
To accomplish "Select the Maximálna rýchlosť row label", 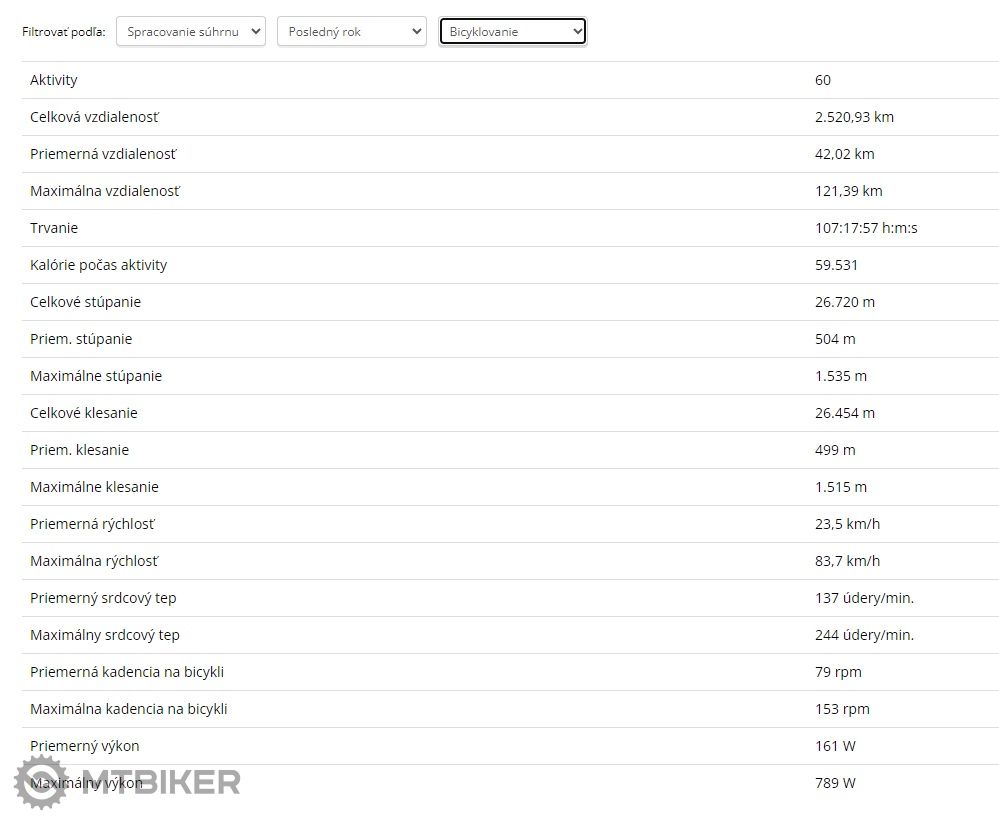I will [x=94, y=561].
